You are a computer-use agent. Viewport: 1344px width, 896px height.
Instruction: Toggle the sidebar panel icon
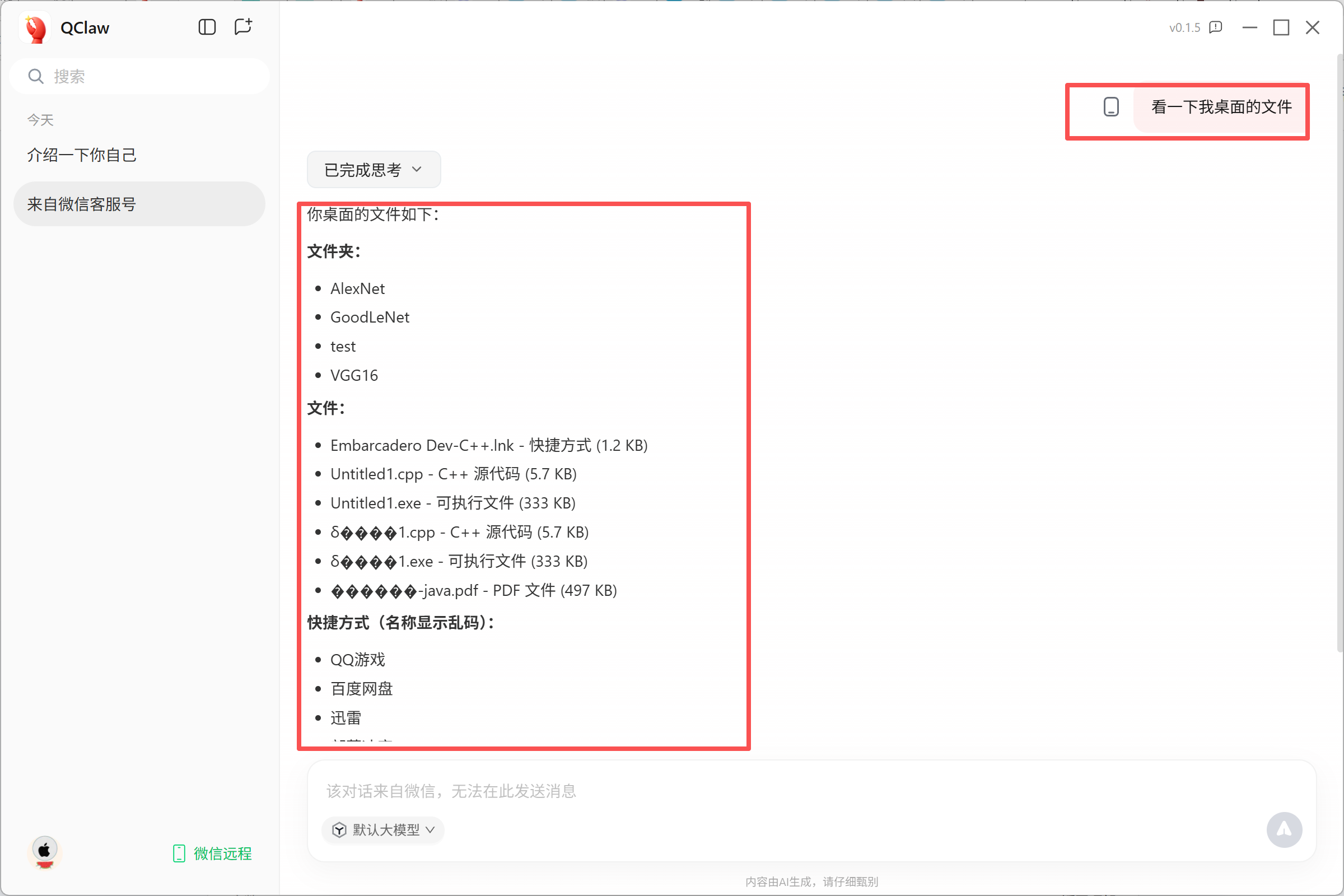[207, 27]
